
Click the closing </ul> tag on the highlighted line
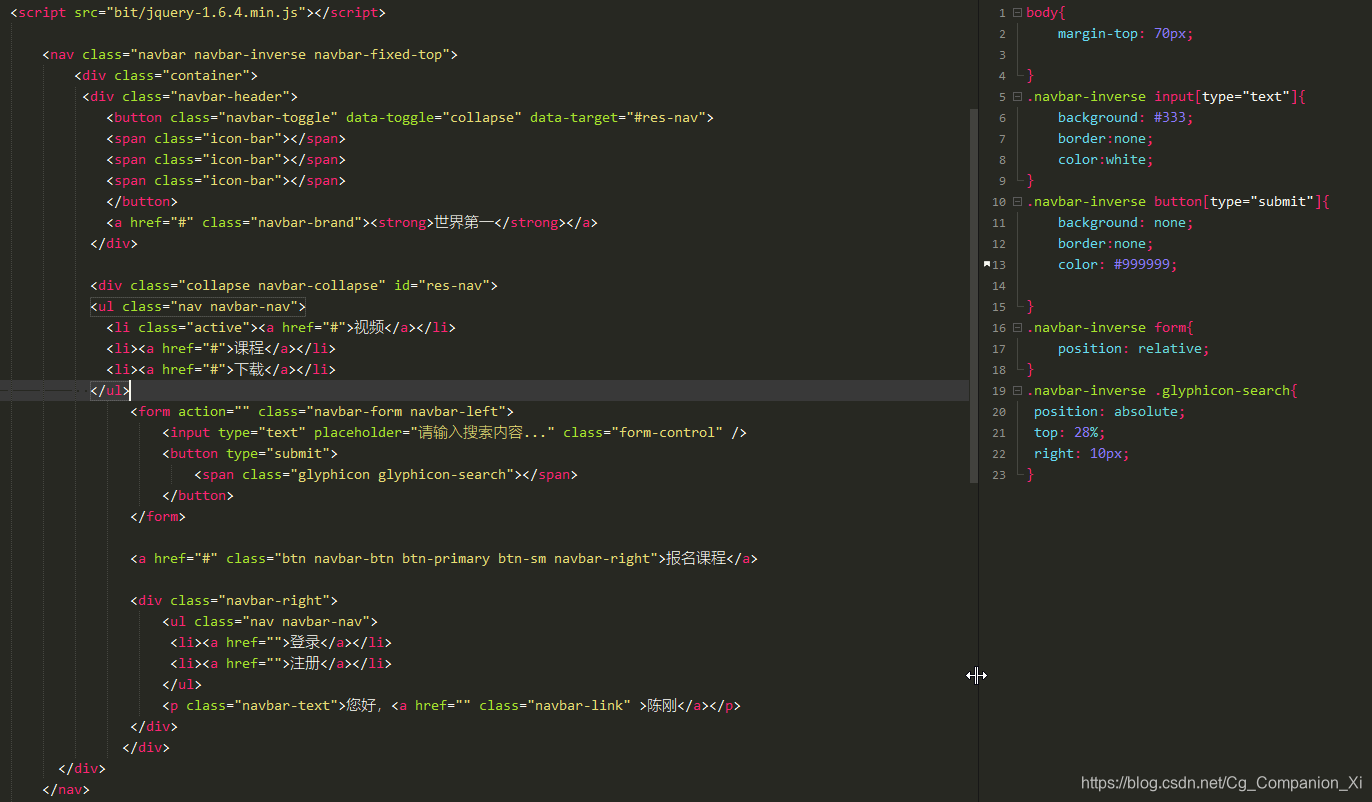(x=110, y=390)
